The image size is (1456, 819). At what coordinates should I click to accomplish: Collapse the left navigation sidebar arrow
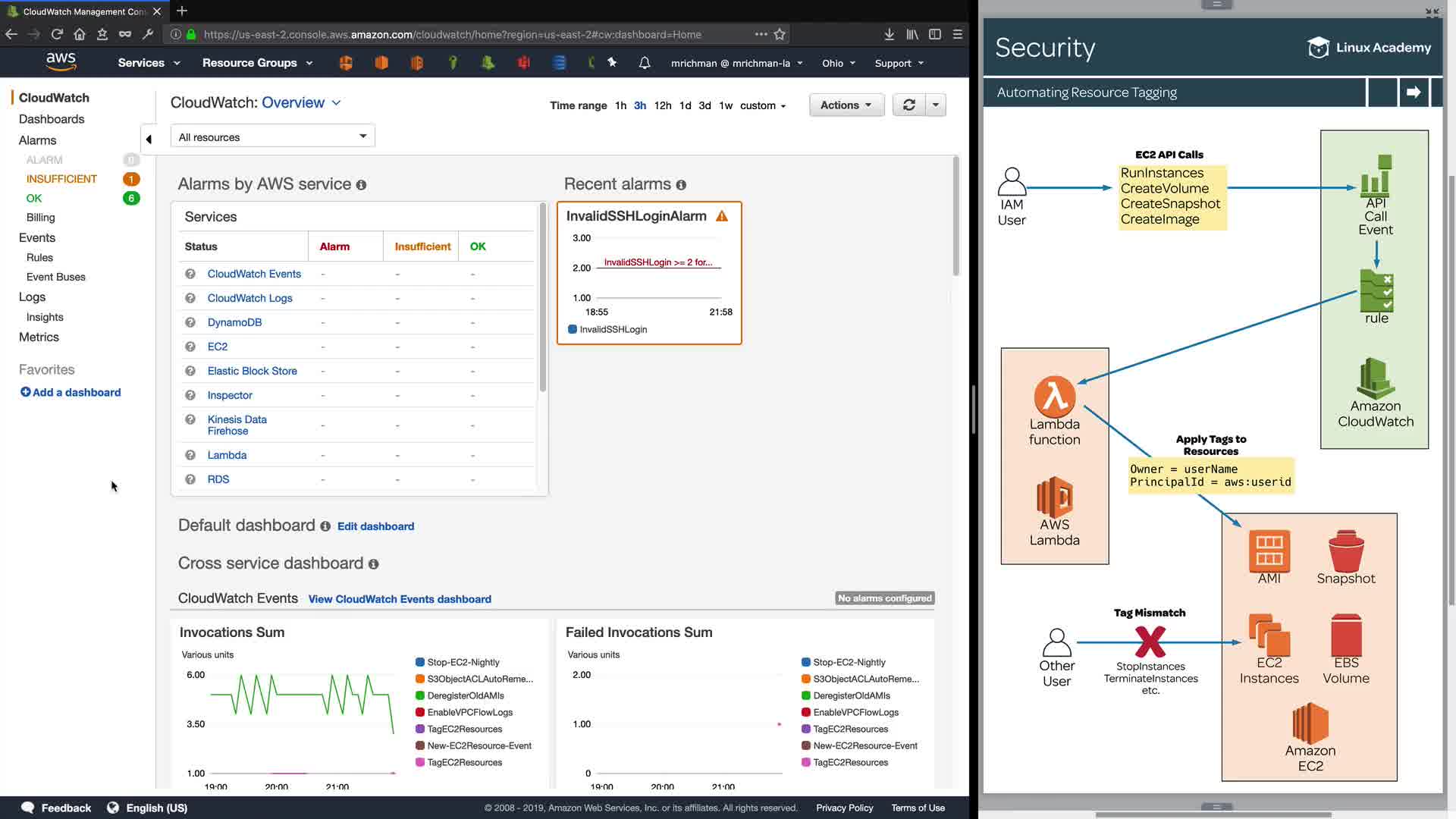pyautogui.click(x=149, y=139)
